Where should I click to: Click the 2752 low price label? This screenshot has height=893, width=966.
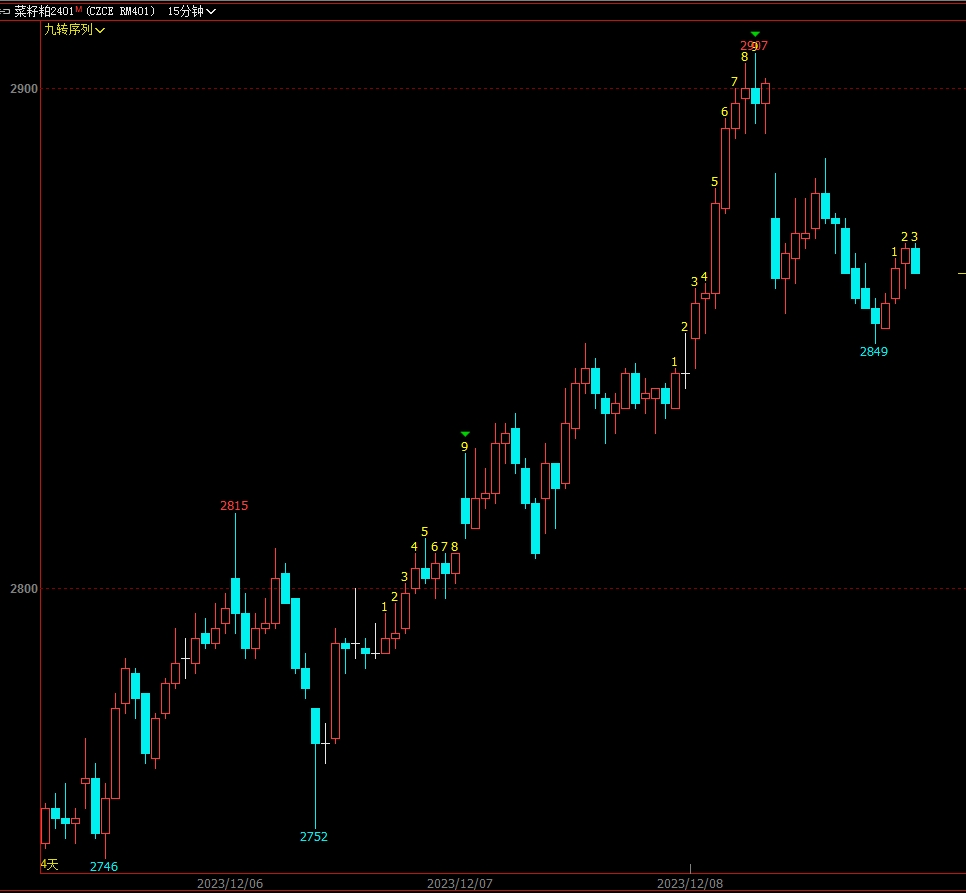(314, 837)
